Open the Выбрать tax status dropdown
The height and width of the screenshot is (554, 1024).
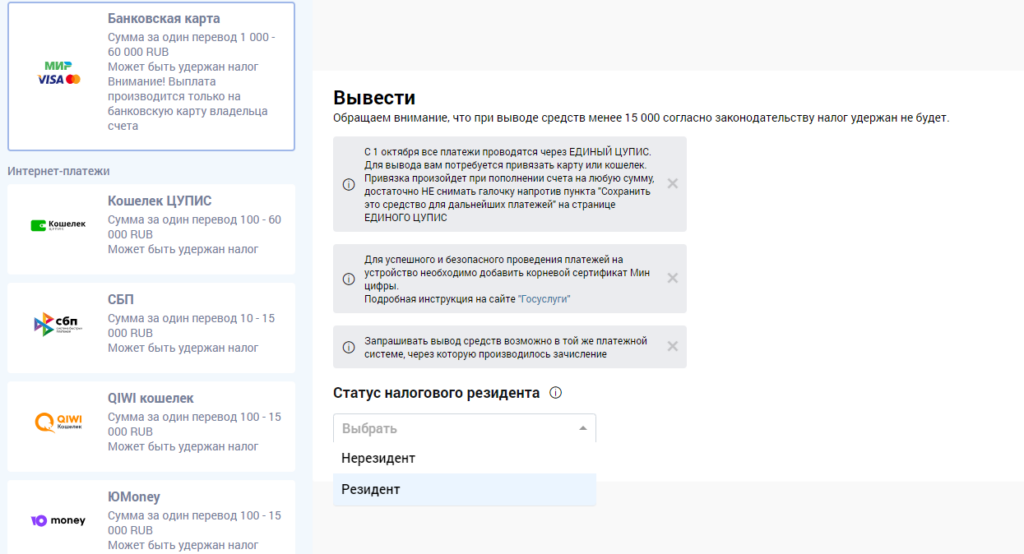(x=464, y=429)
